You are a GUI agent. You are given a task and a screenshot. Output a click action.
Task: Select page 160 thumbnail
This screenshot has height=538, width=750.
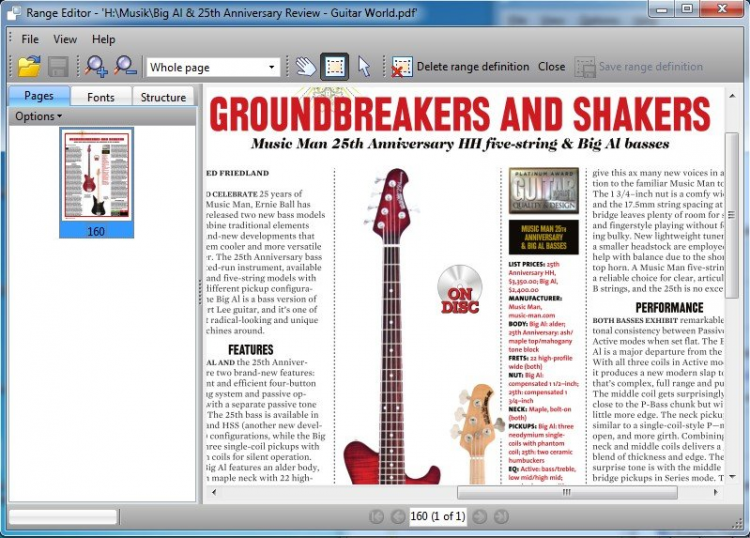(97, 182)
